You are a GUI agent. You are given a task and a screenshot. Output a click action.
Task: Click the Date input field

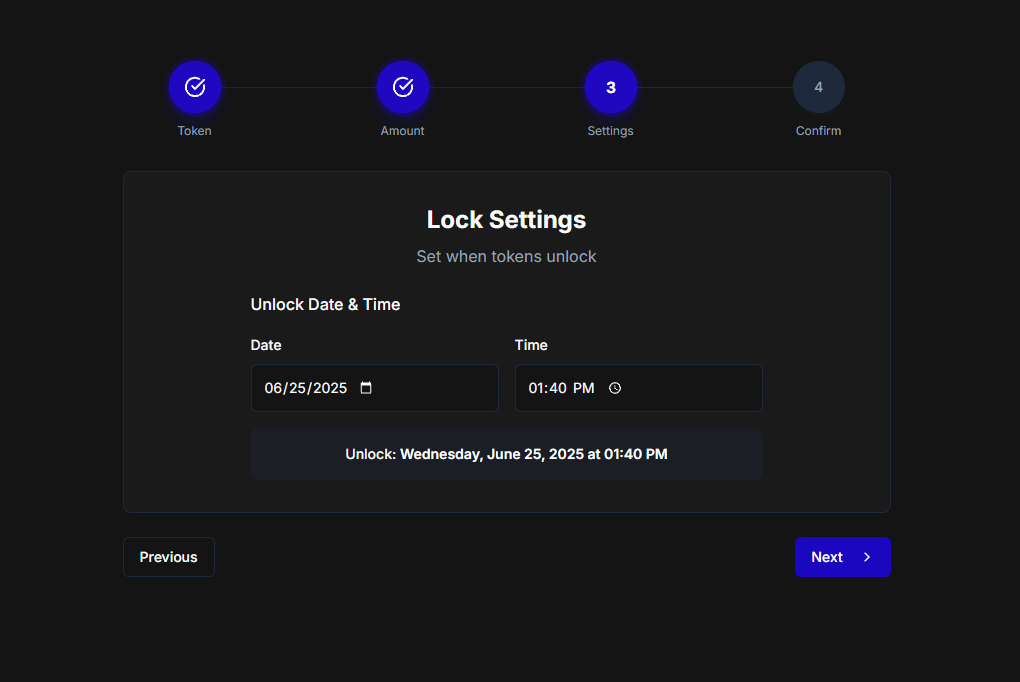coord(375,388)
